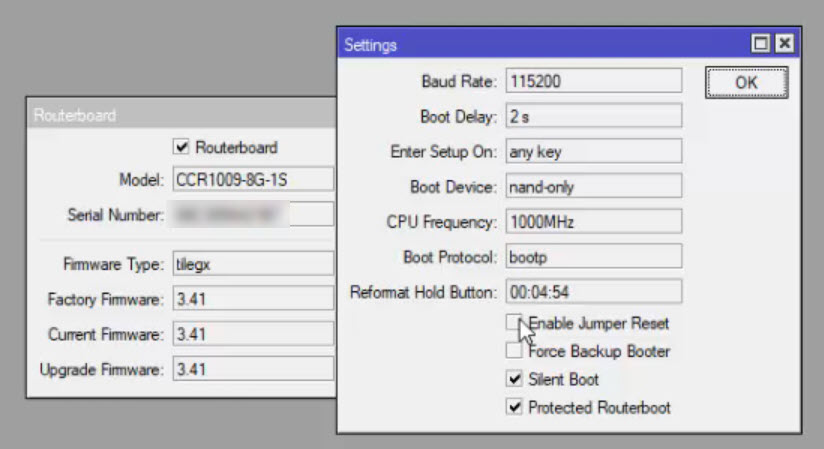Disable the Protected Routerboot checkbox
The image size is (824, 449).
514,407
